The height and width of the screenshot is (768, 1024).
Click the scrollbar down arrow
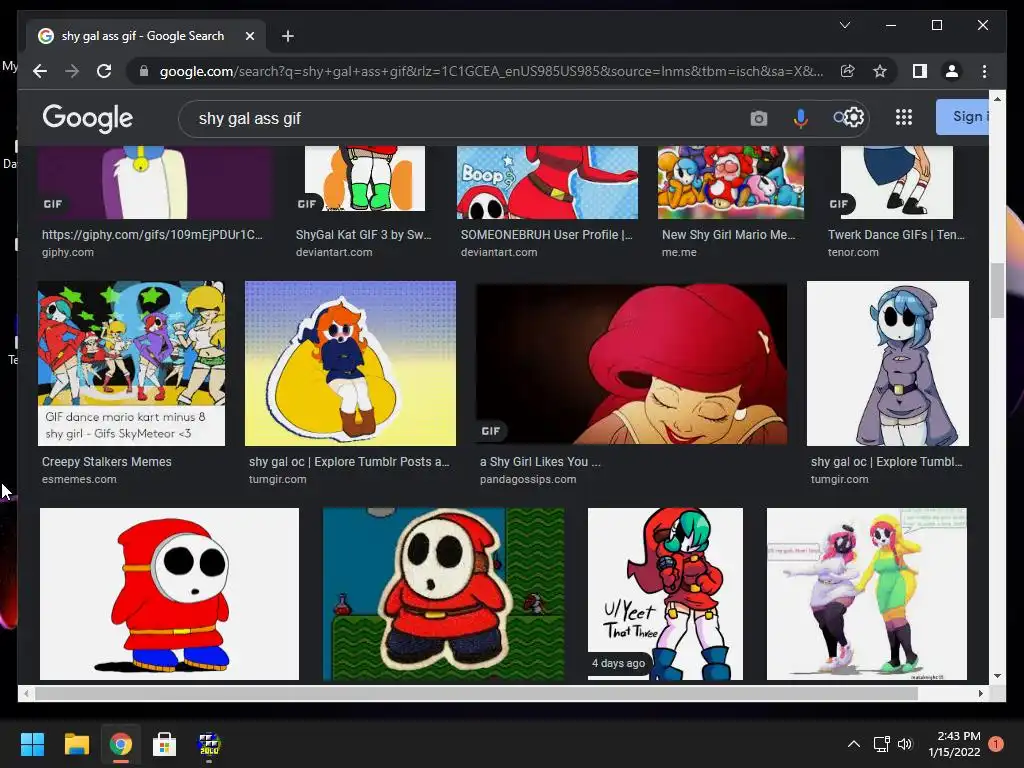click(997, 676)
